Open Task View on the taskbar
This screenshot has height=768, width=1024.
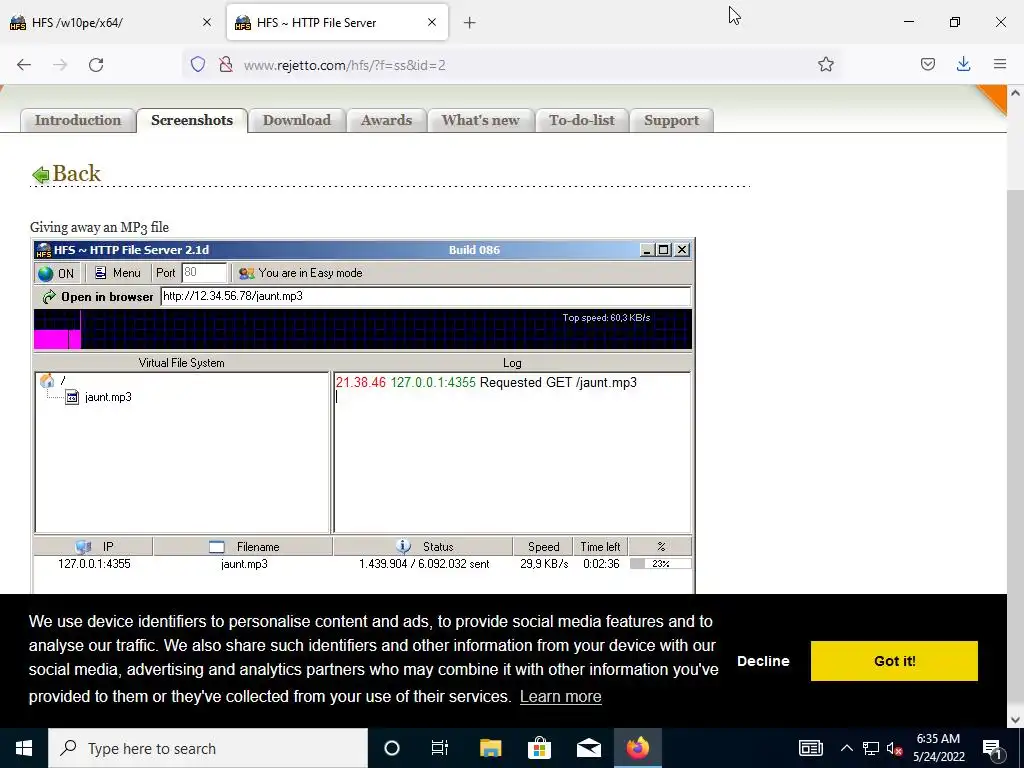point(440,748)
